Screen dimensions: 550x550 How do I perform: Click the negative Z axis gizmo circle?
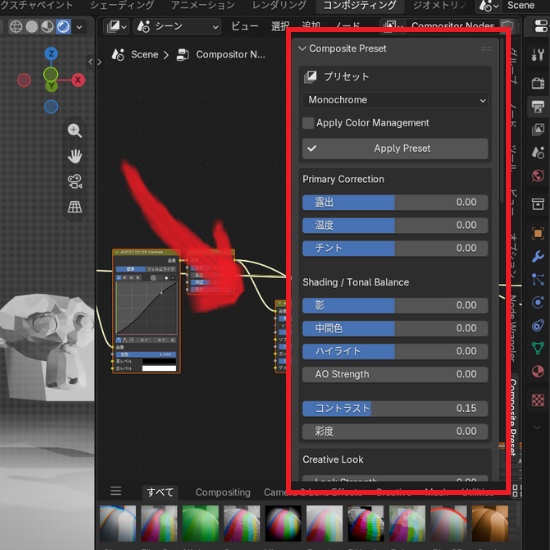click(51, 107)
